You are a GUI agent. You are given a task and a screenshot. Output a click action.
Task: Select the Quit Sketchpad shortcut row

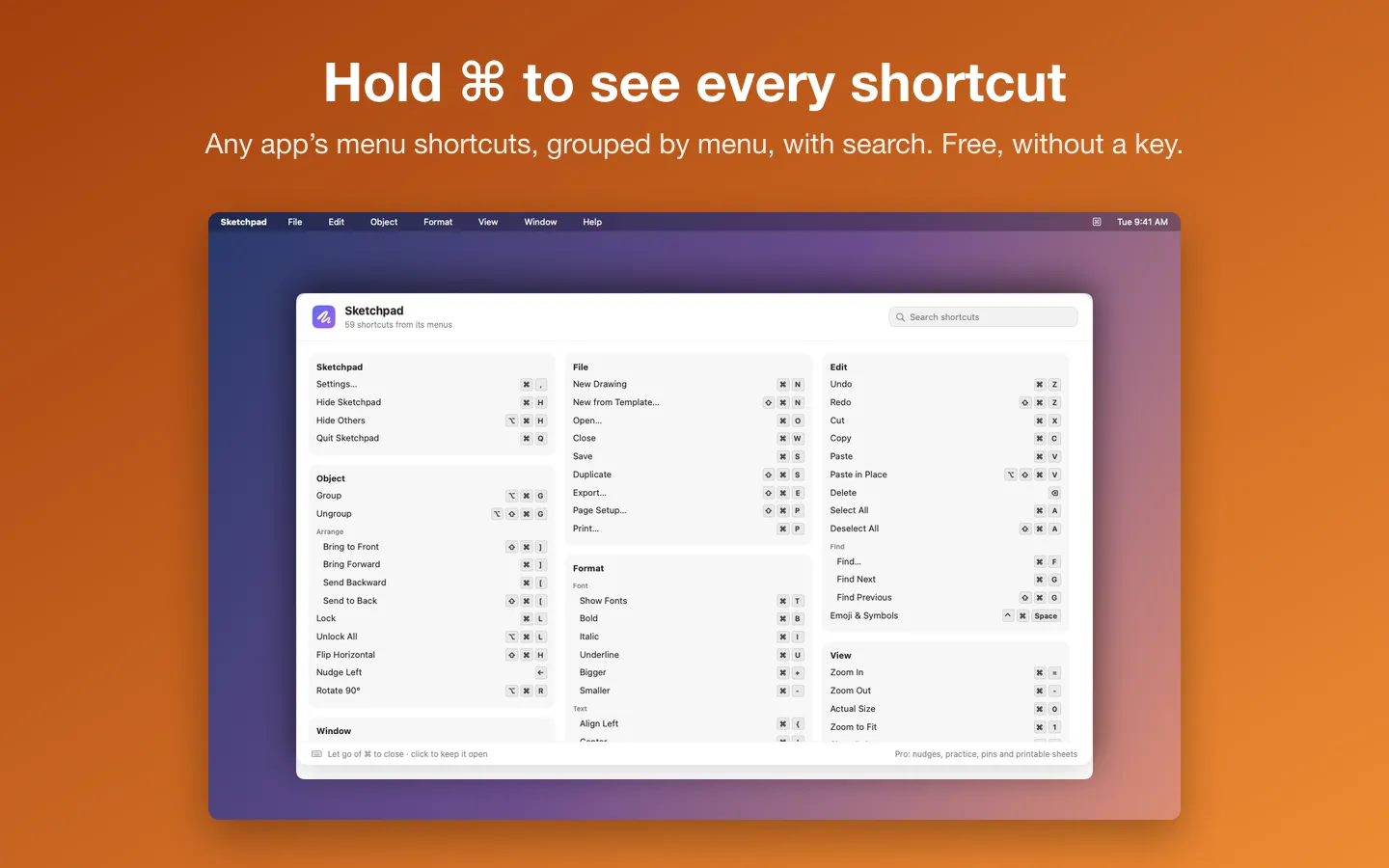[x=431, y=439]
